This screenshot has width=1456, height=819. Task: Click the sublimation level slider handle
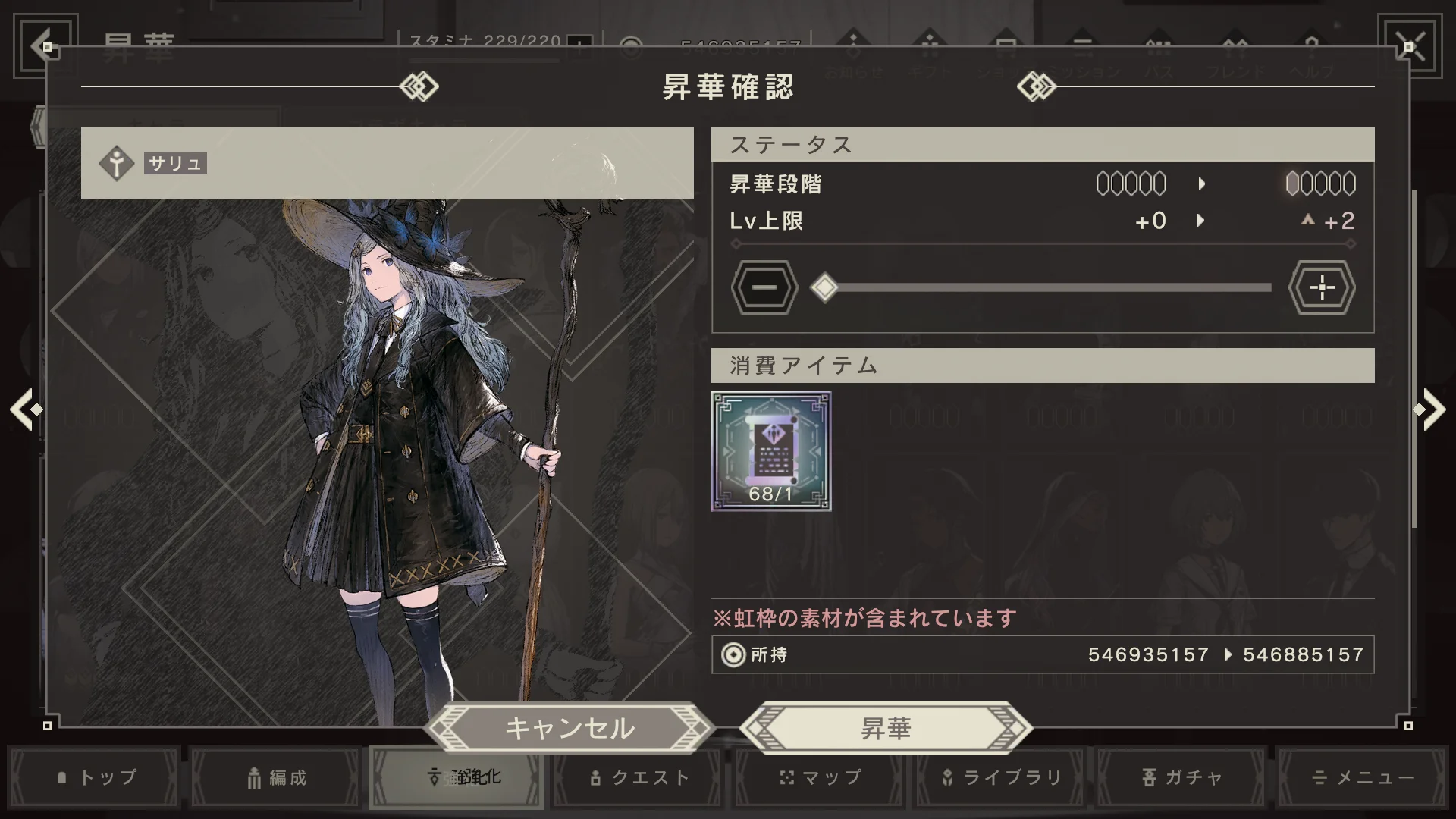click(x=824, y=287)
